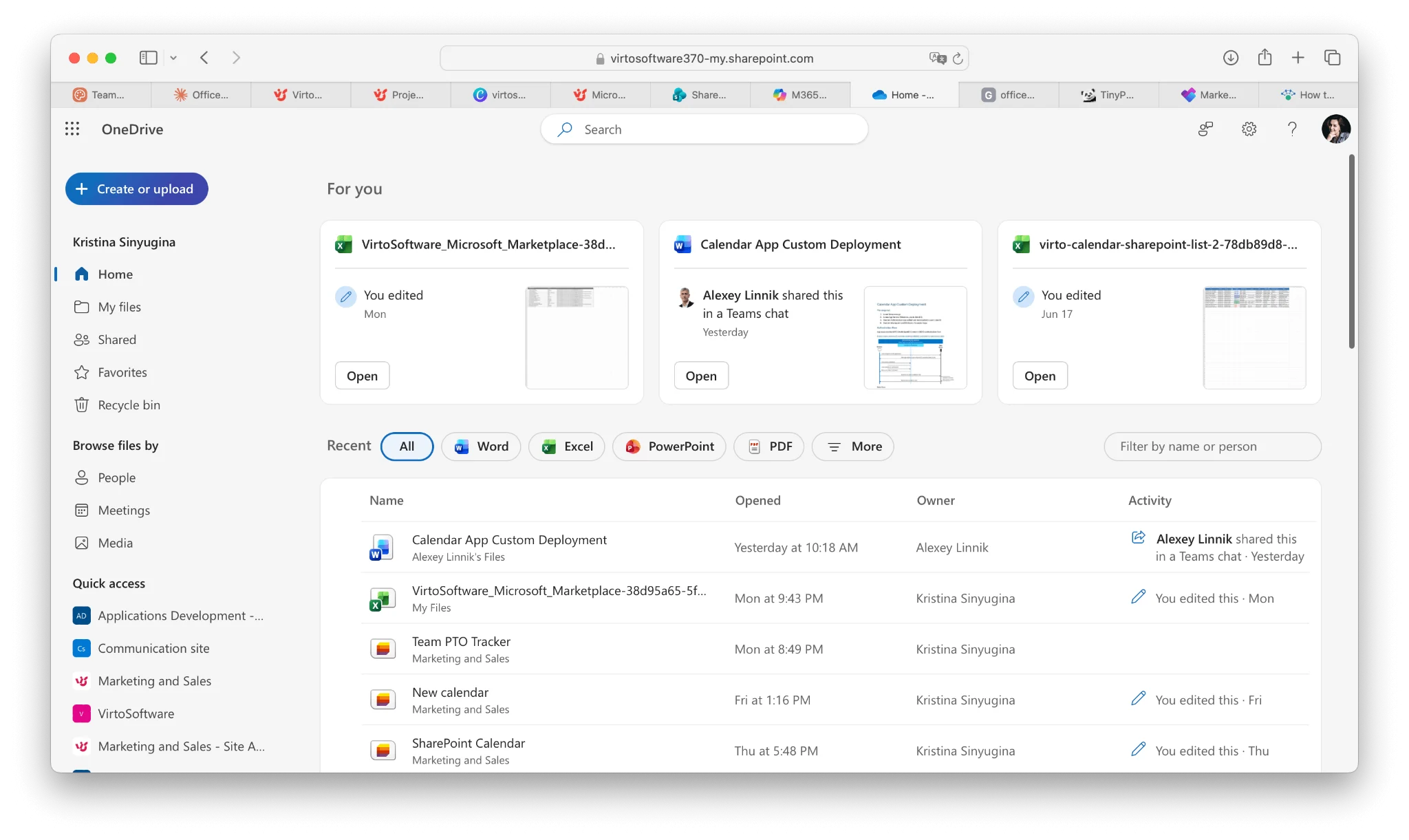This screenshot has width=1409, height=840.
Task: Filter recent files by PDF
Action: pyautogui.click(x=769, y=446)
